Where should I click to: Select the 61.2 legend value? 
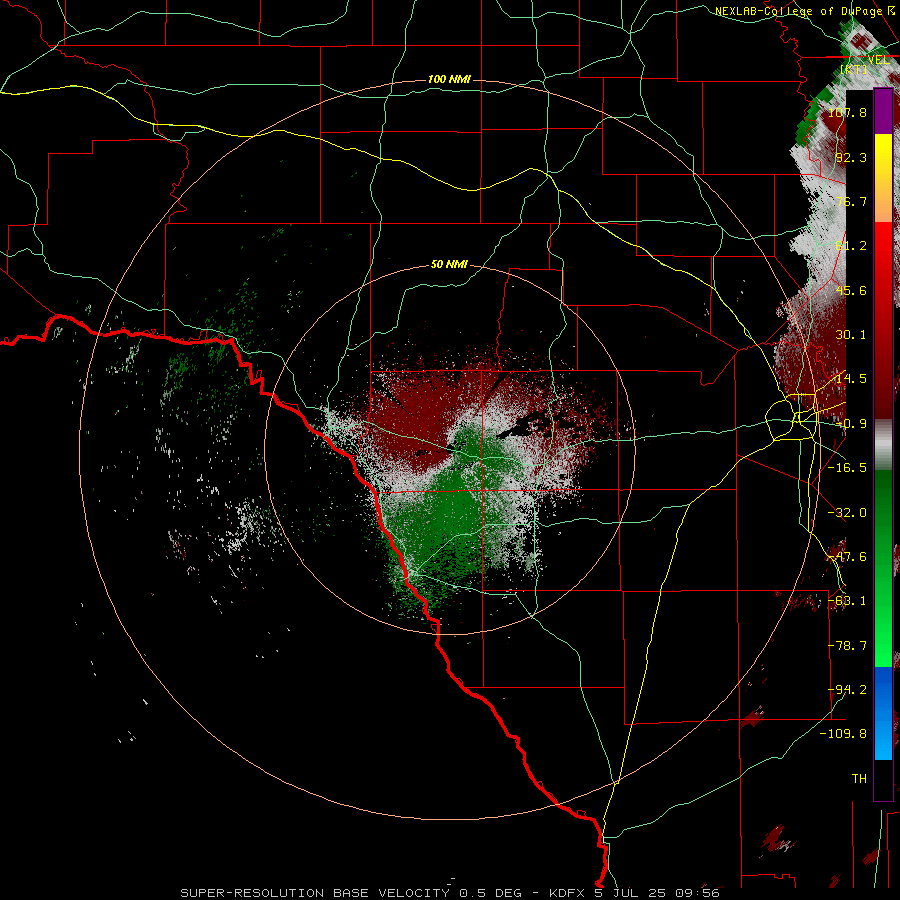(851, 246)
